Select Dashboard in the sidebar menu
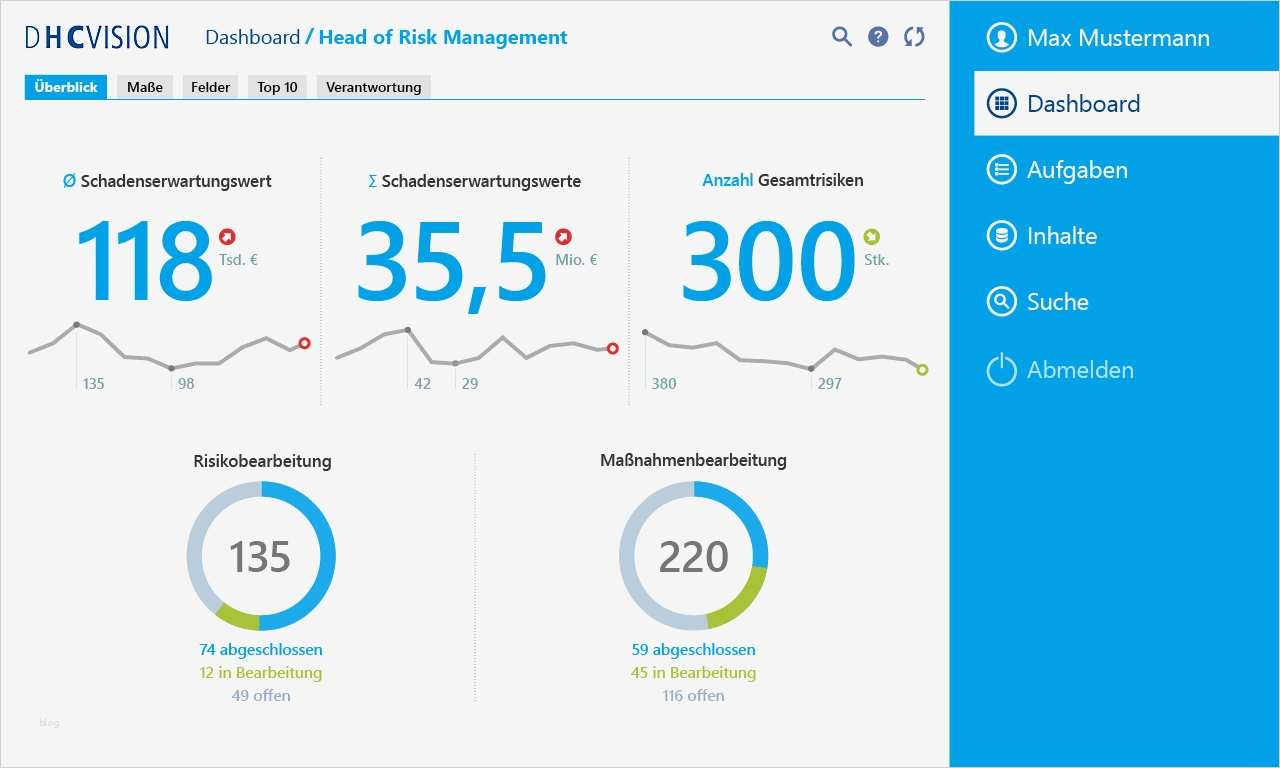 [x=1127, y=103]
